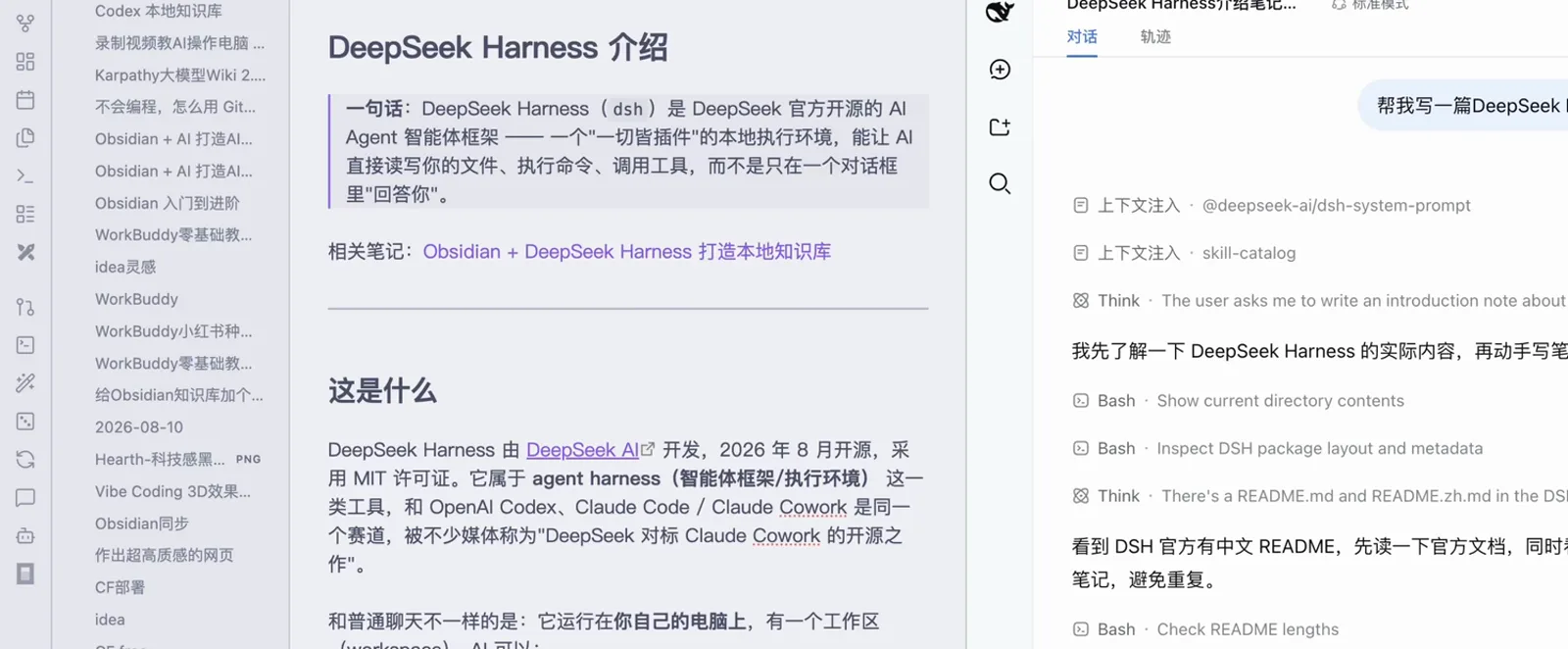Click the icon beside skill-catalog context entry
1568x649 pixels.
click(x=1081, y=253)
